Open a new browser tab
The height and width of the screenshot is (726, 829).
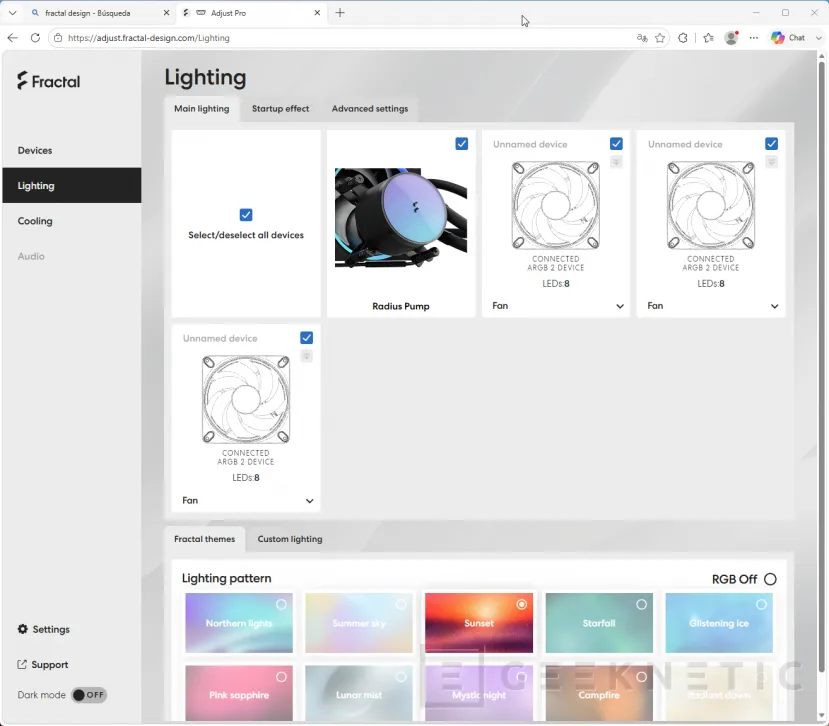[340, 13]
